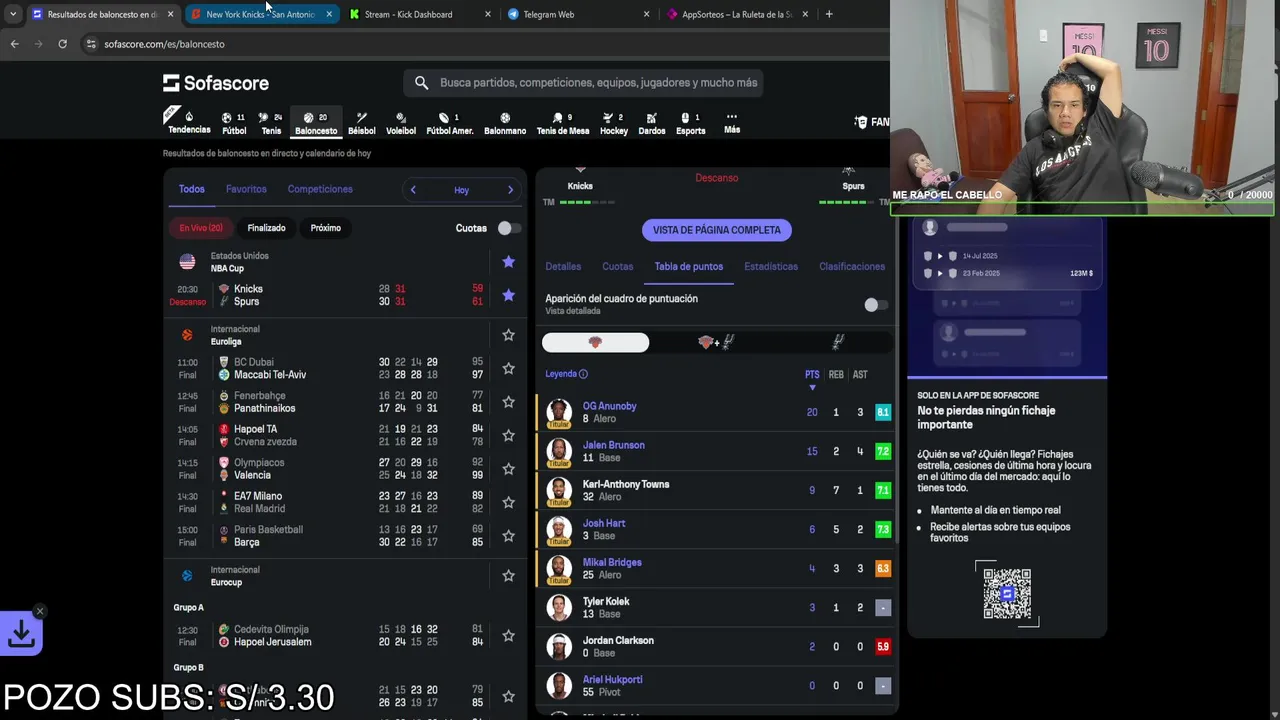Favorite the Euroliga competition star
Image resolution: width=1280 pixels, height=720 pixels.
[508, 335]
